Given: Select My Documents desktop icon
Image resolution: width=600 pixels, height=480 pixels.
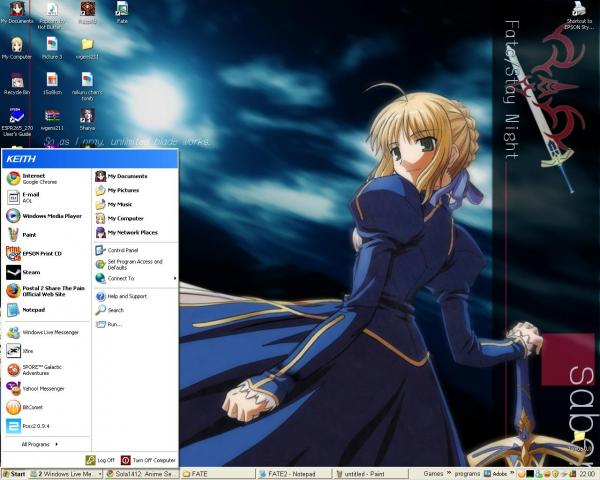Looking at the screenshot, I should coord(16,14).
